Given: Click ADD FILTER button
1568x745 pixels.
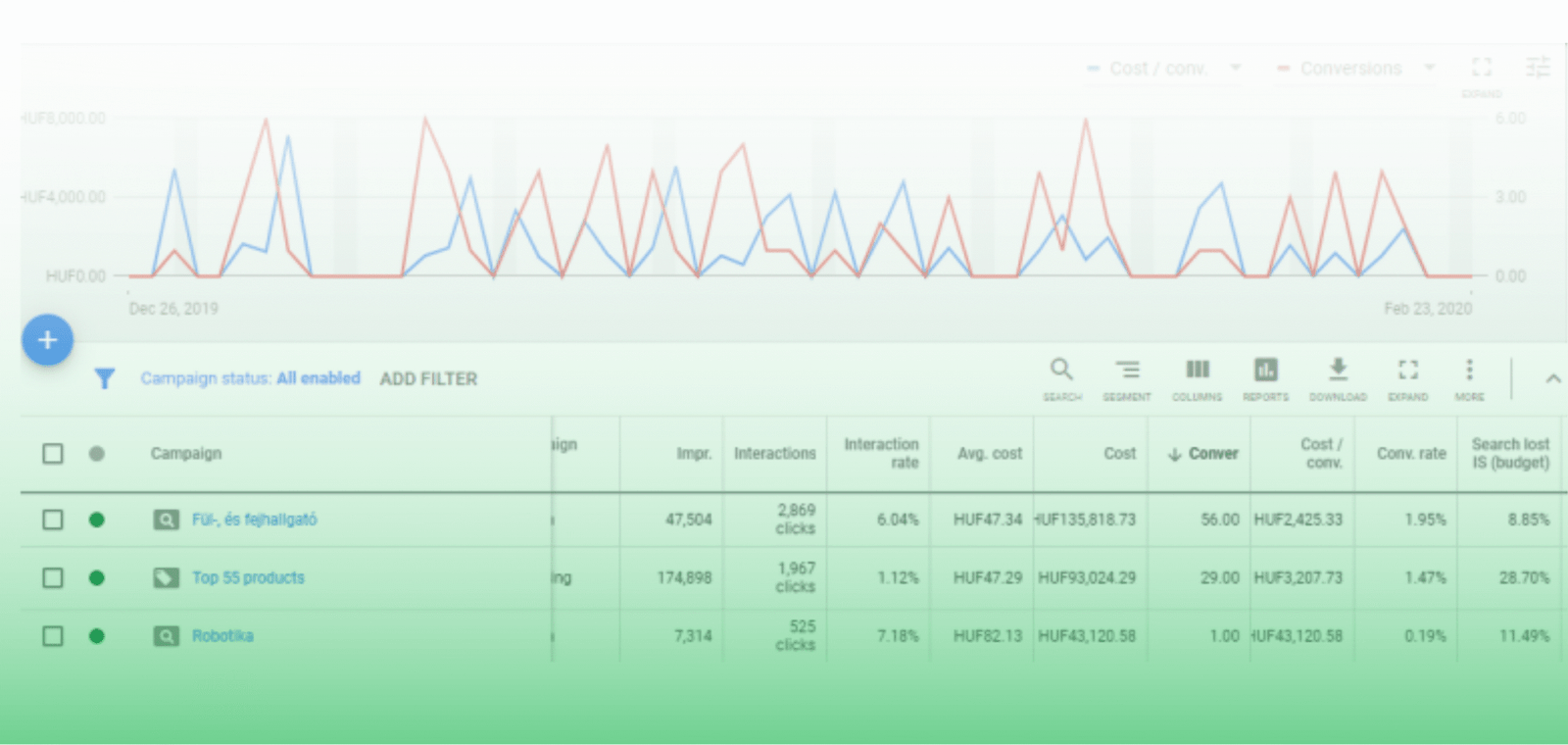Looking at the screenshot, I should click(428, 379).
